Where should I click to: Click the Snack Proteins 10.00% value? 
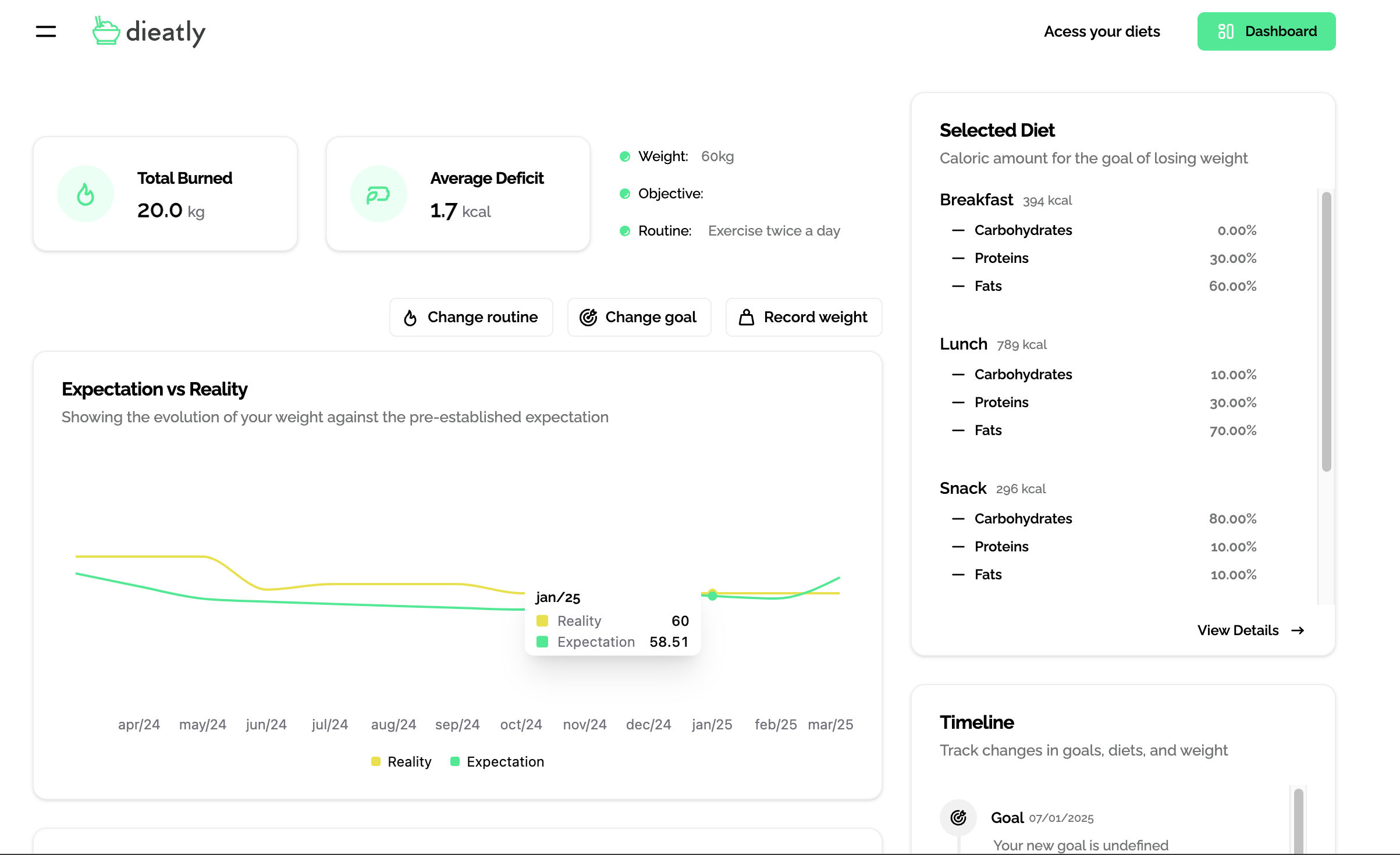tap(1234, 547)
